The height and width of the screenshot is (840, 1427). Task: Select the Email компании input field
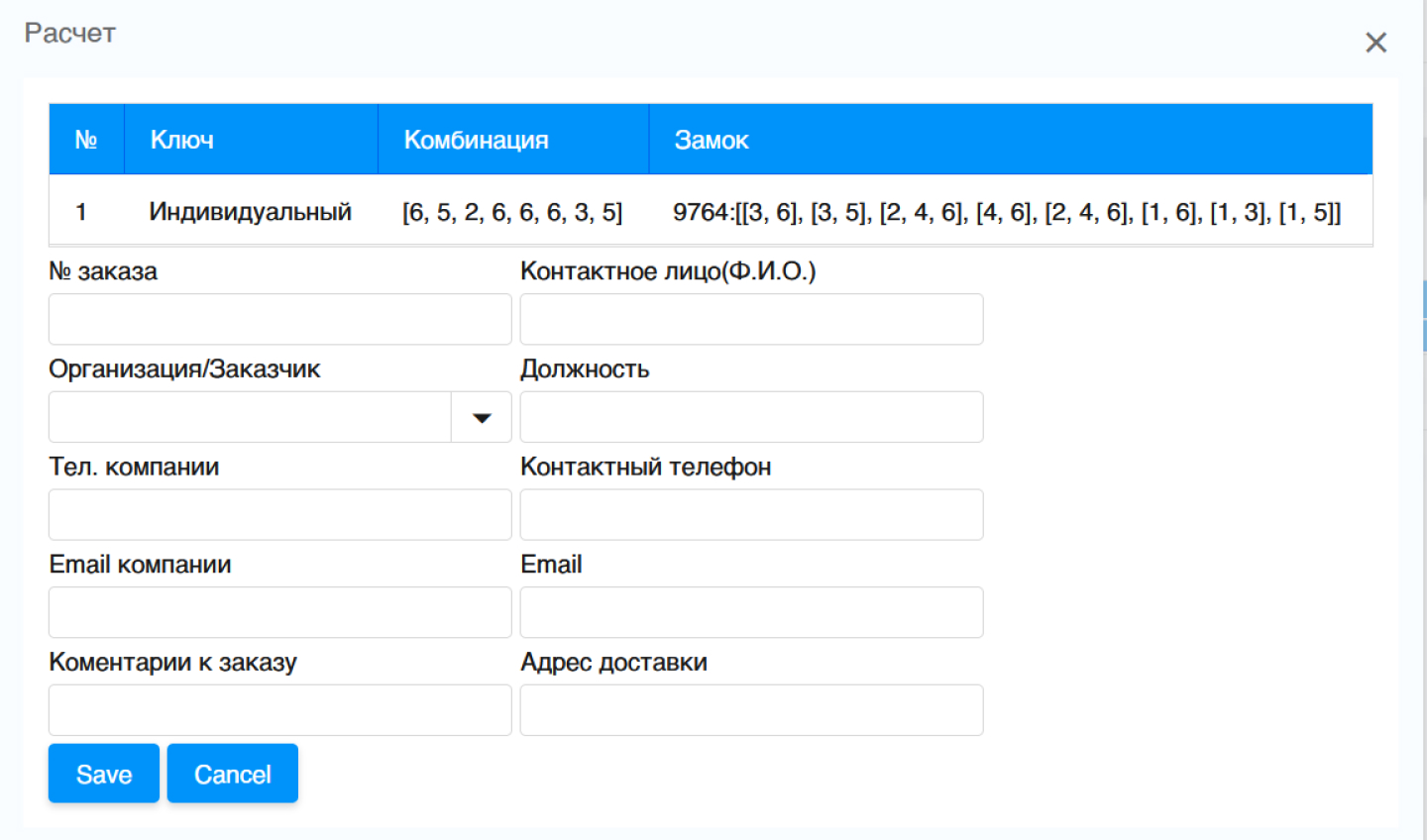[x=279, y=613]
